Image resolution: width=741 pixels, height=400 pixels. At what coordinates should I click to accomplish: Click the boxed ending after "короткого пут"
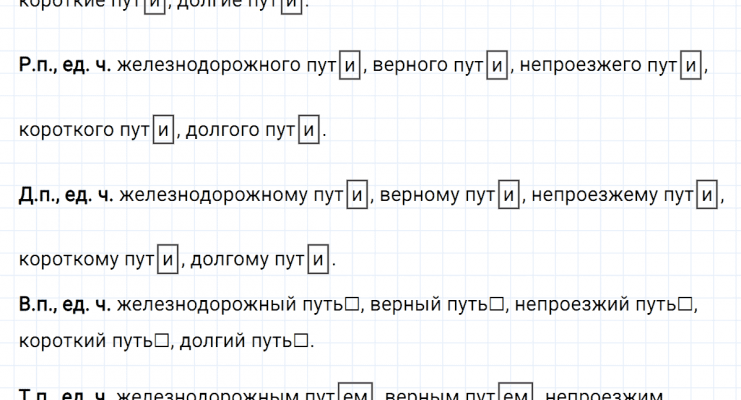(x=164, y=131)
